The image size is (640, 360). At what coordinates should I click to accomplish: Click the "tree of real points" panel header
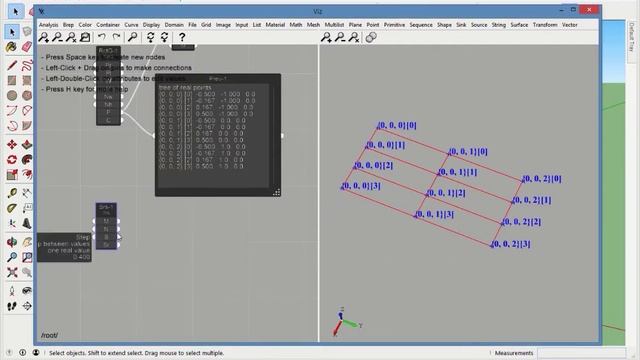(x=185, y=87)
